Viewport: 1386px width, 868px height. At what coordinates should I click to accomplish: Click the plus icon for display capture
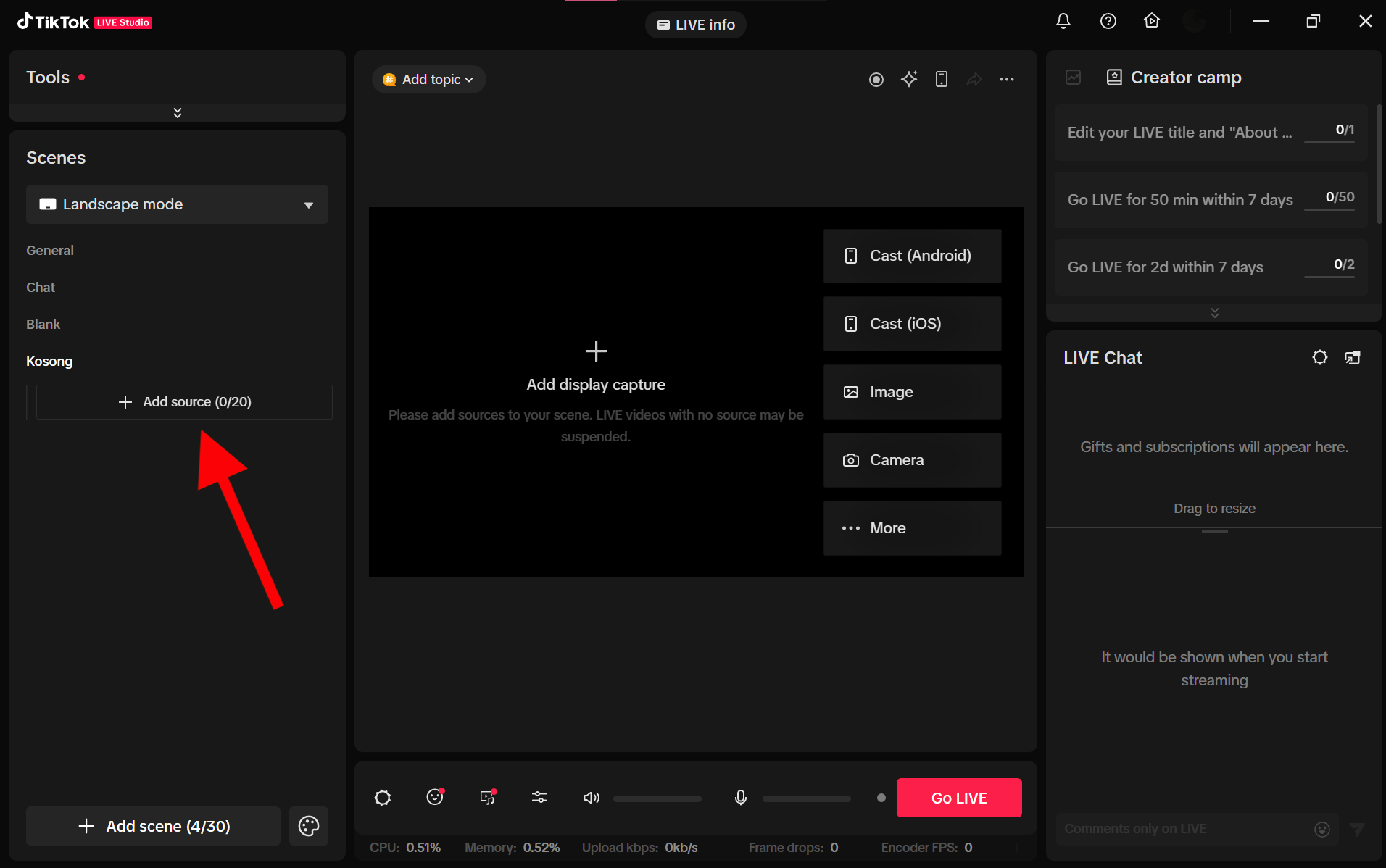(x=596, y=351)
